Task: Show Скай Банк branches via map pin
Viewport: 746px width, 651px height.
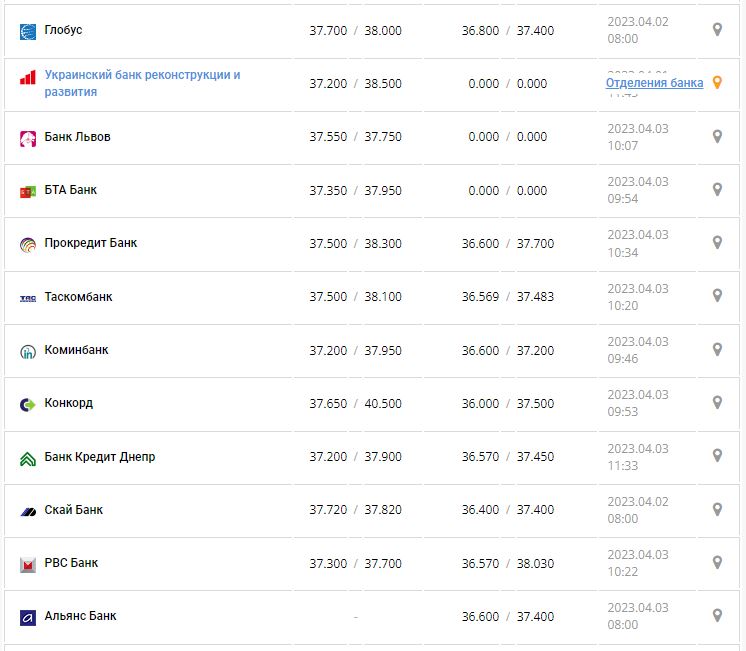Action: (717, 509)
